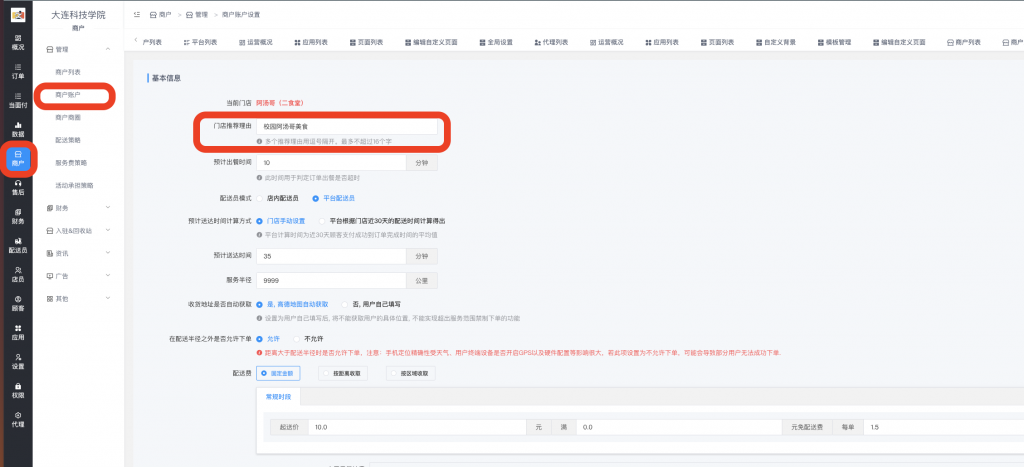Choose 固定金额 delivery fee mode
This screenshot has height=467, width=1024.
[280, 374]
